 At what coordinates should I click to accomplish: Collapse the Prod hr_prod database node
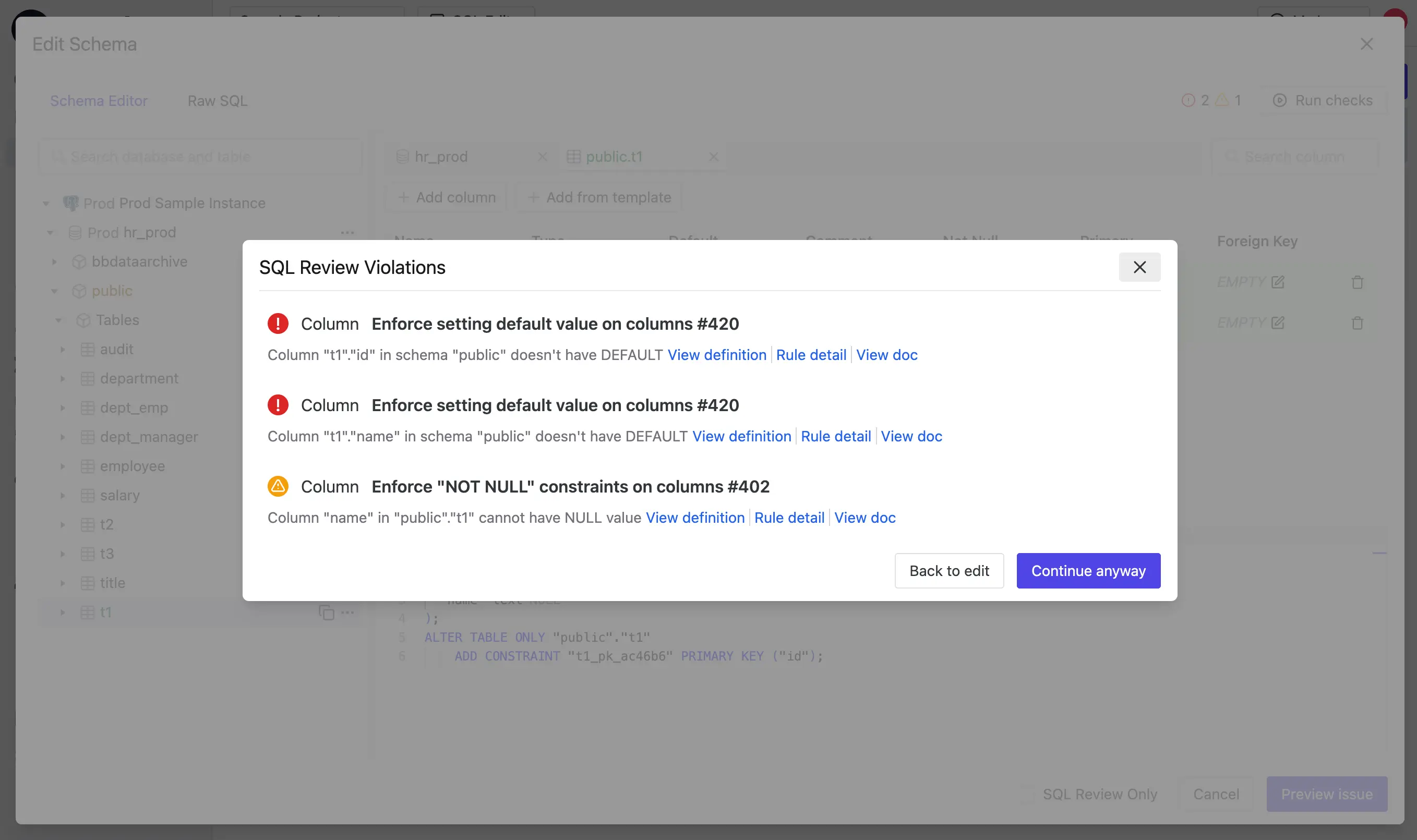(51, 233)
